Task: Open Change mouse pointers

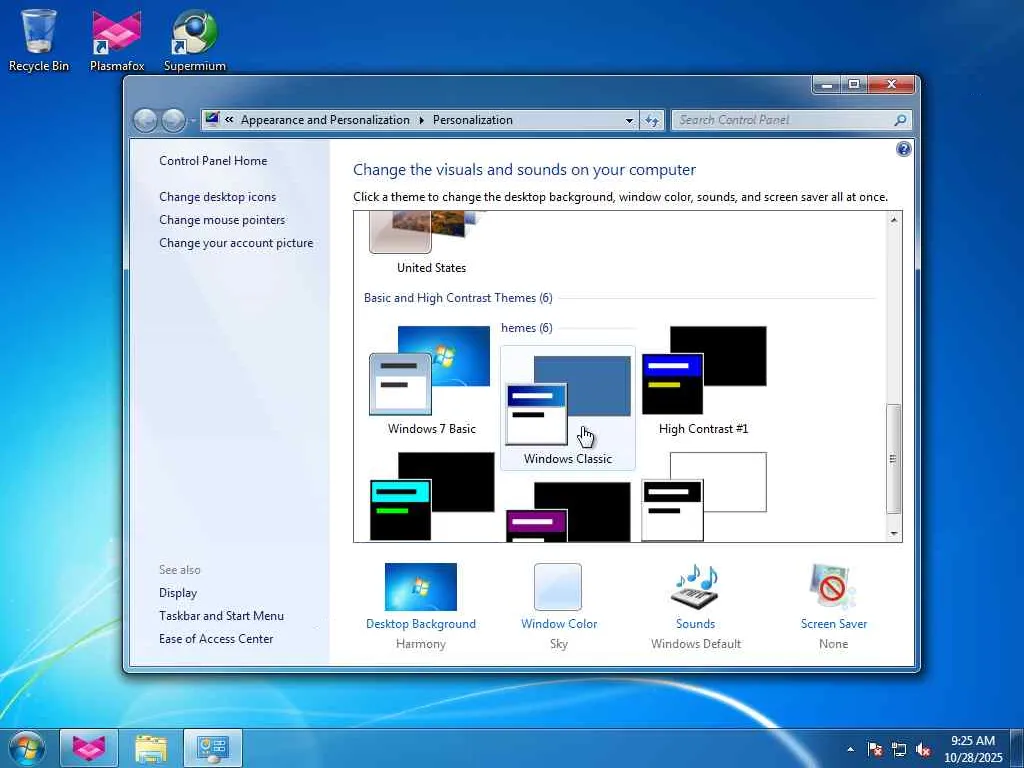Action: (x=222, y=219)
